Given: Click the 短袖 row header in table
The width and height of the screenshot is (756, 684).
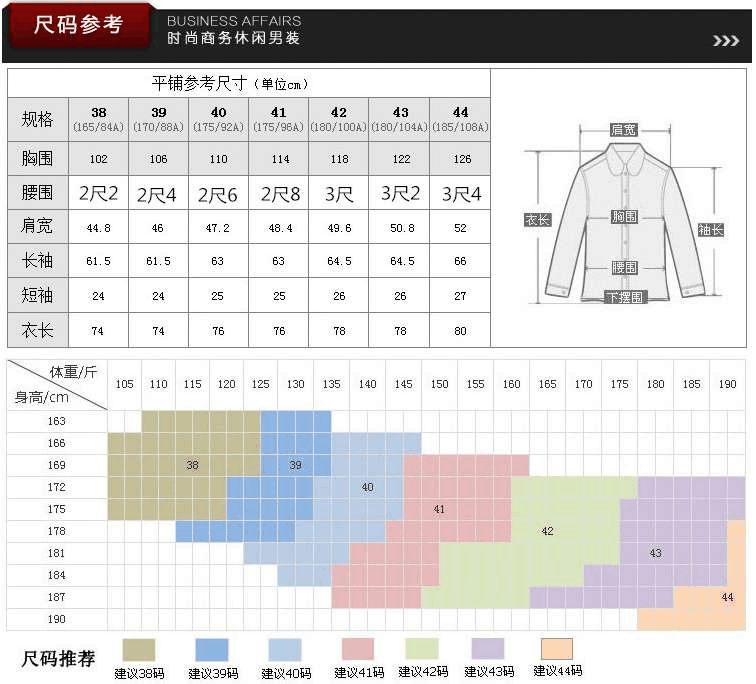Looking at the screenshot, I should click(38, 296).
